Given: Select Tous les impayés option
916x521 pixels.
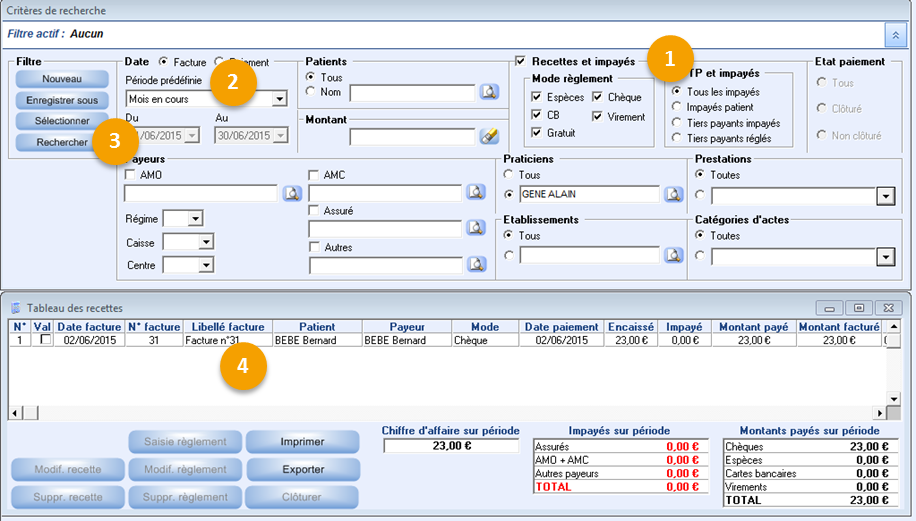Looking at the screenshot, I should click(676, 91).
